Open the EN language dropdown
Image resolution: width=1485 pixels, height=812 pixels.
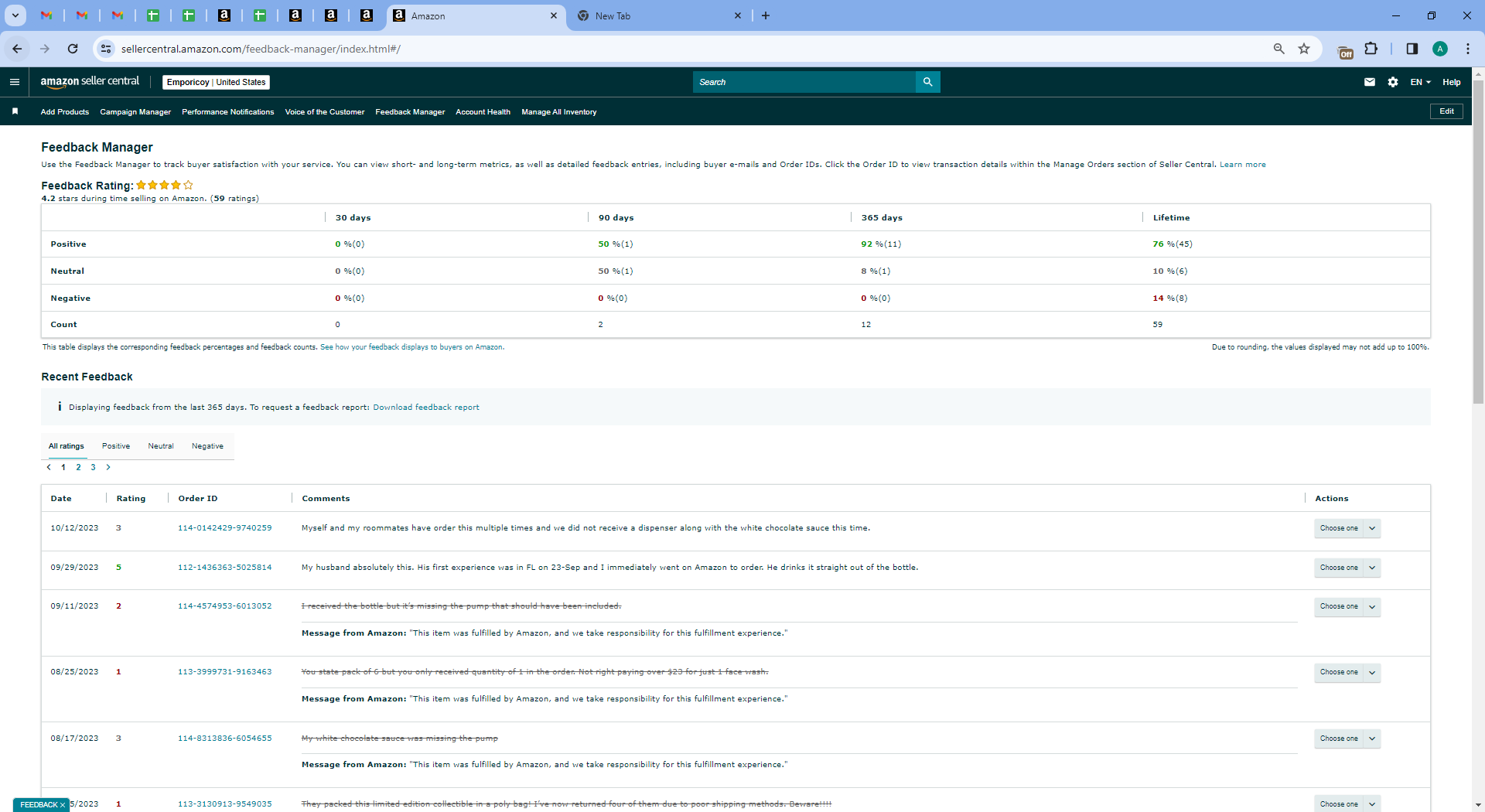point(1421,82)
